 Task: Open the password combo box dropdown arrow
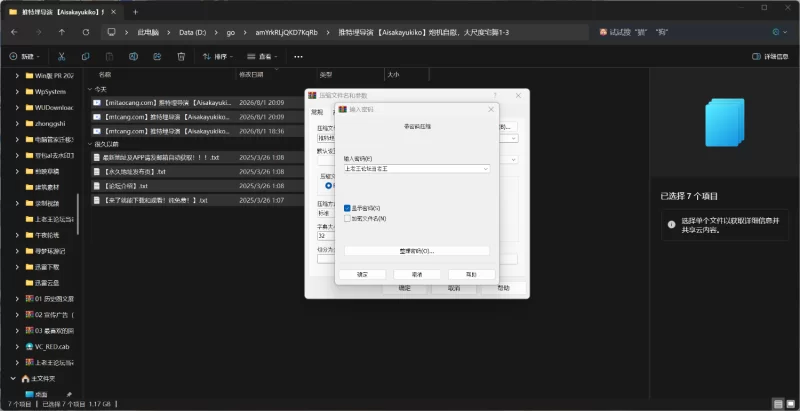[x=485, y=168]
